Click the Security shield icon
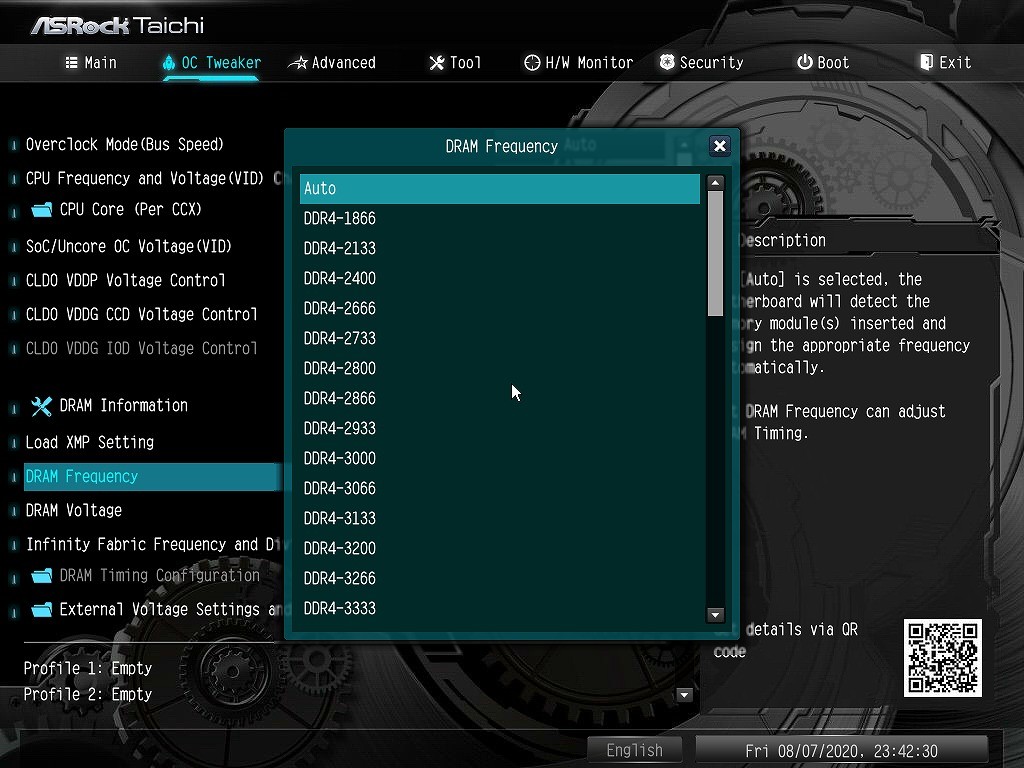This screenshot has width=1024, height=768. 667,62
